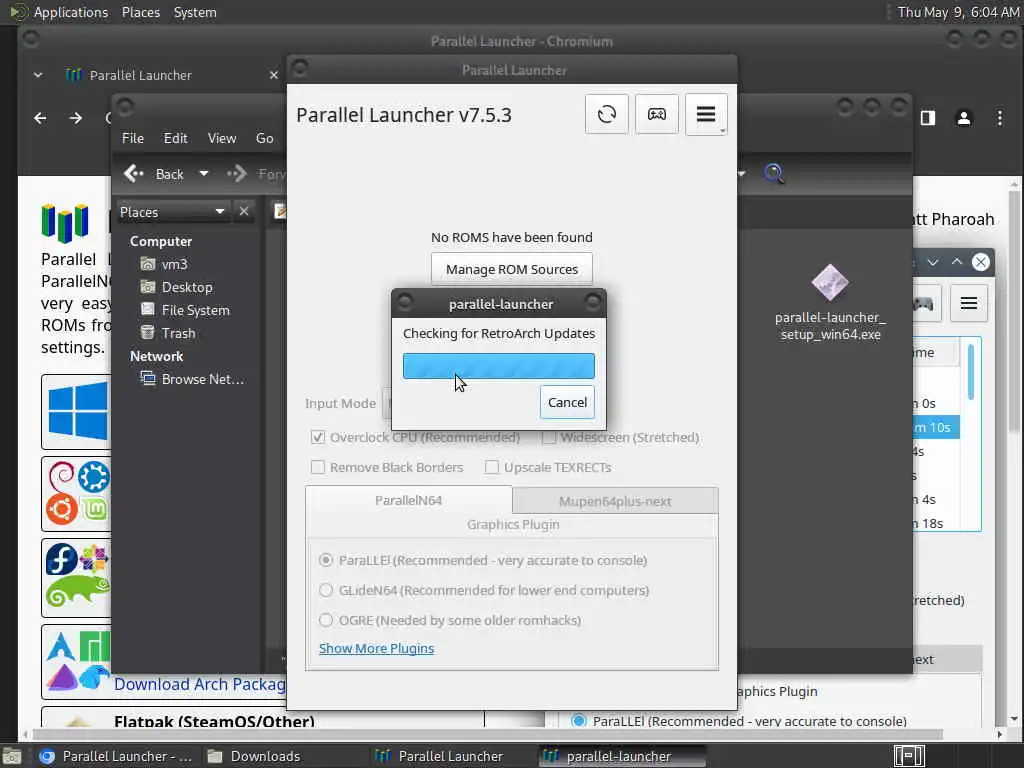The height and width of the screenshot is (768, 1024).
Task: Open the Edit menu in file manager
Action: tap(175, 138)
